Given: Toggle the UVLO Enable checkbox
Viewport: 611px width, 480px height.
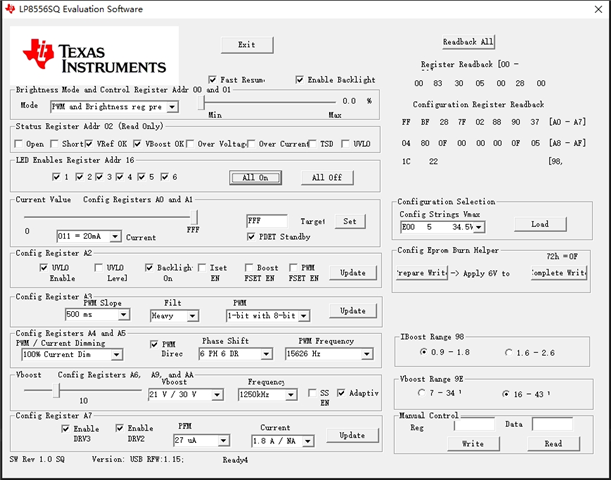Looking at the screenshot, I should click(x=44, y=268).
